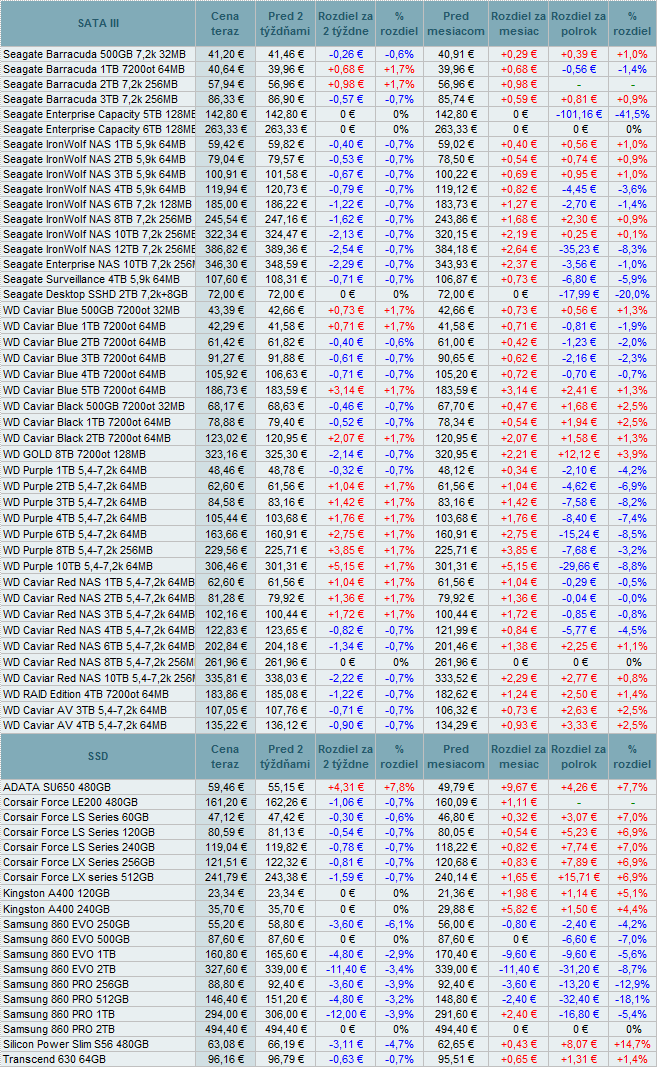The width and height of the screenshot is (657, 1067).
Task: Click WD Caviar Black 2TB product name
Action: pyautogui.click(x=85, y=438)
